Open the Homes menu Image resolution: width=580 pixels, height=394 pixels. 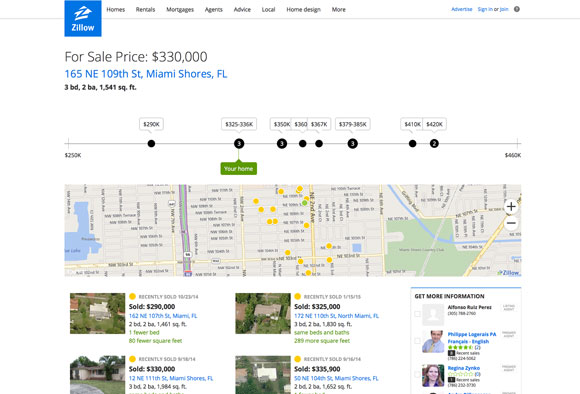tap(116, 10)
